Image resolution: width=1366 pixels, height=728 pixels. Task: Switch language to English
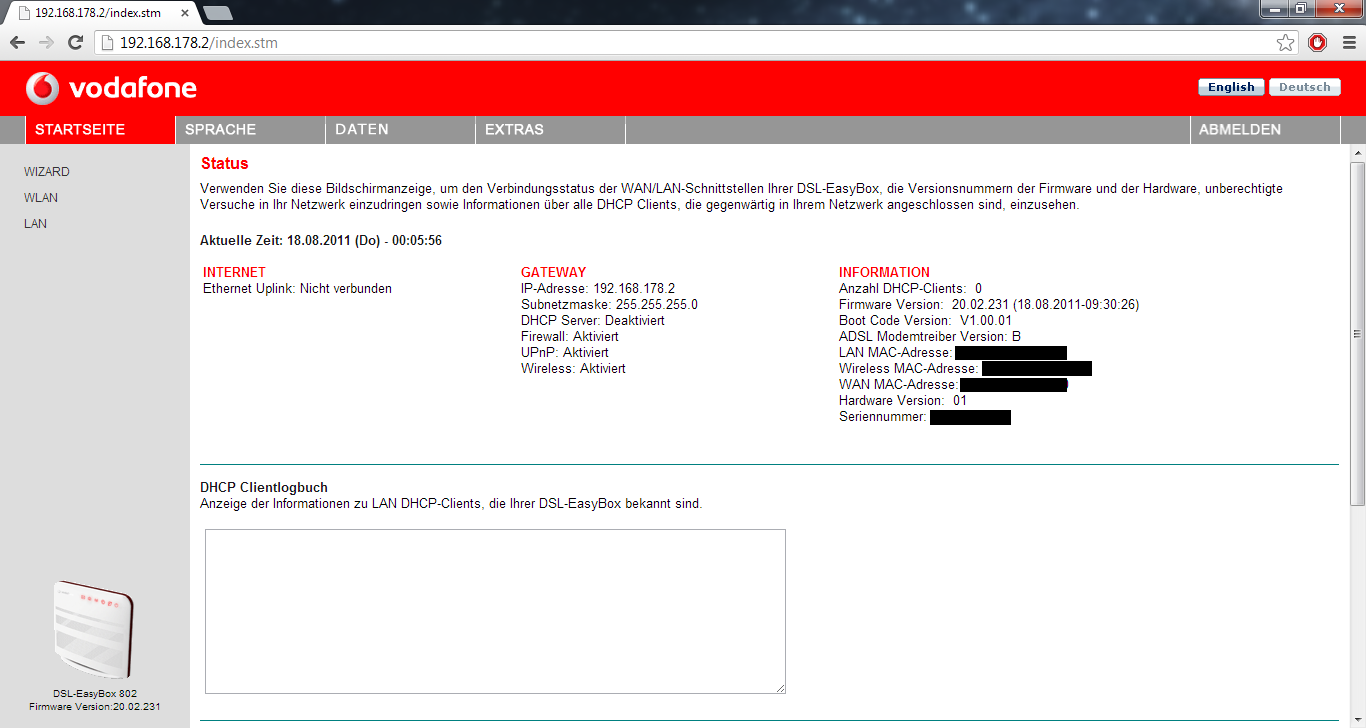point(1231,87)
